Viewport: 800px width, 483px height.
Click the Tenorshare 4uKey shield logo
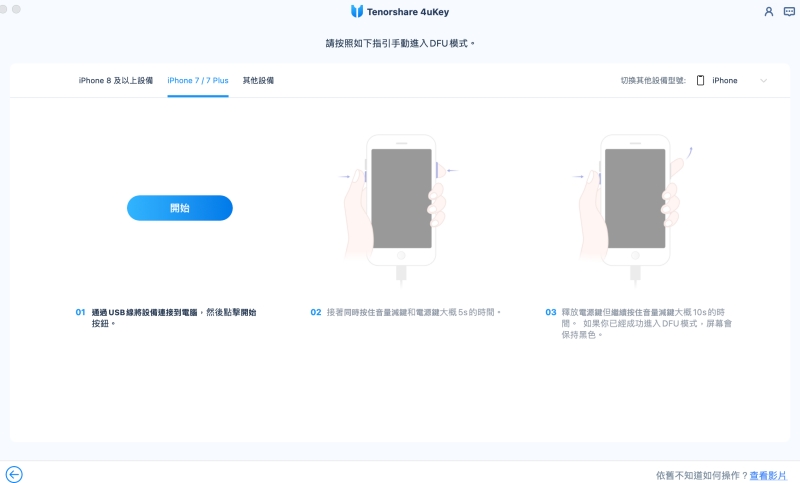point(357,11)
